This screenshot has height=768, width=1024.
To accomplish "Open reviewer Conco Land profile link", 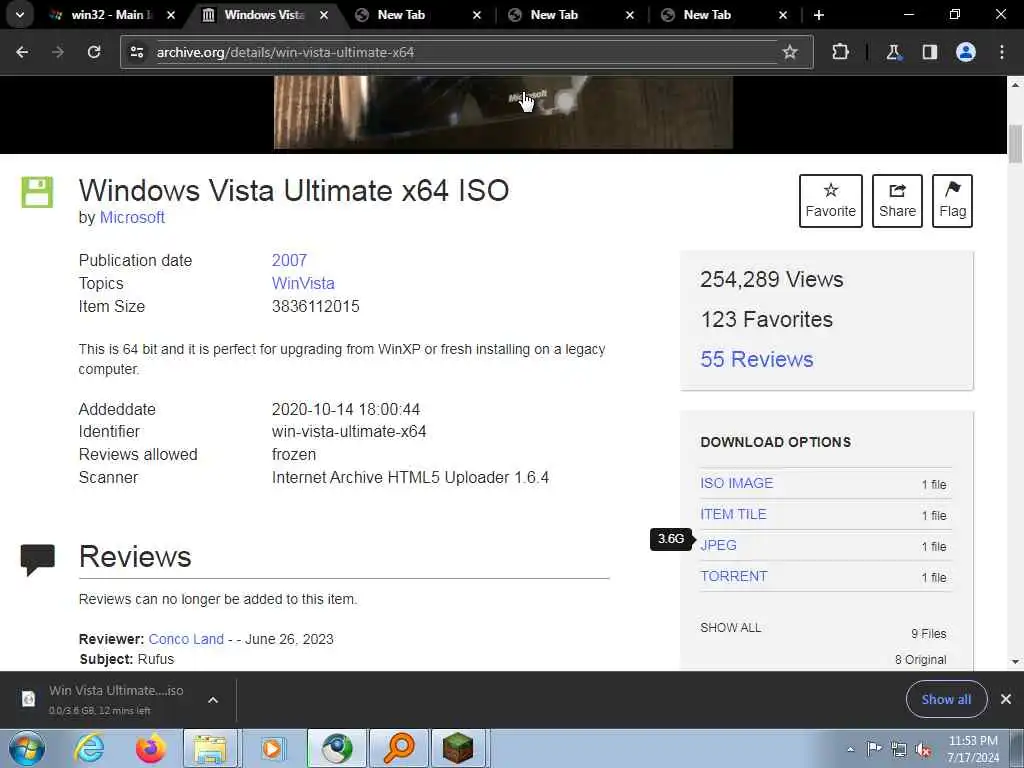I will point(186,639).
